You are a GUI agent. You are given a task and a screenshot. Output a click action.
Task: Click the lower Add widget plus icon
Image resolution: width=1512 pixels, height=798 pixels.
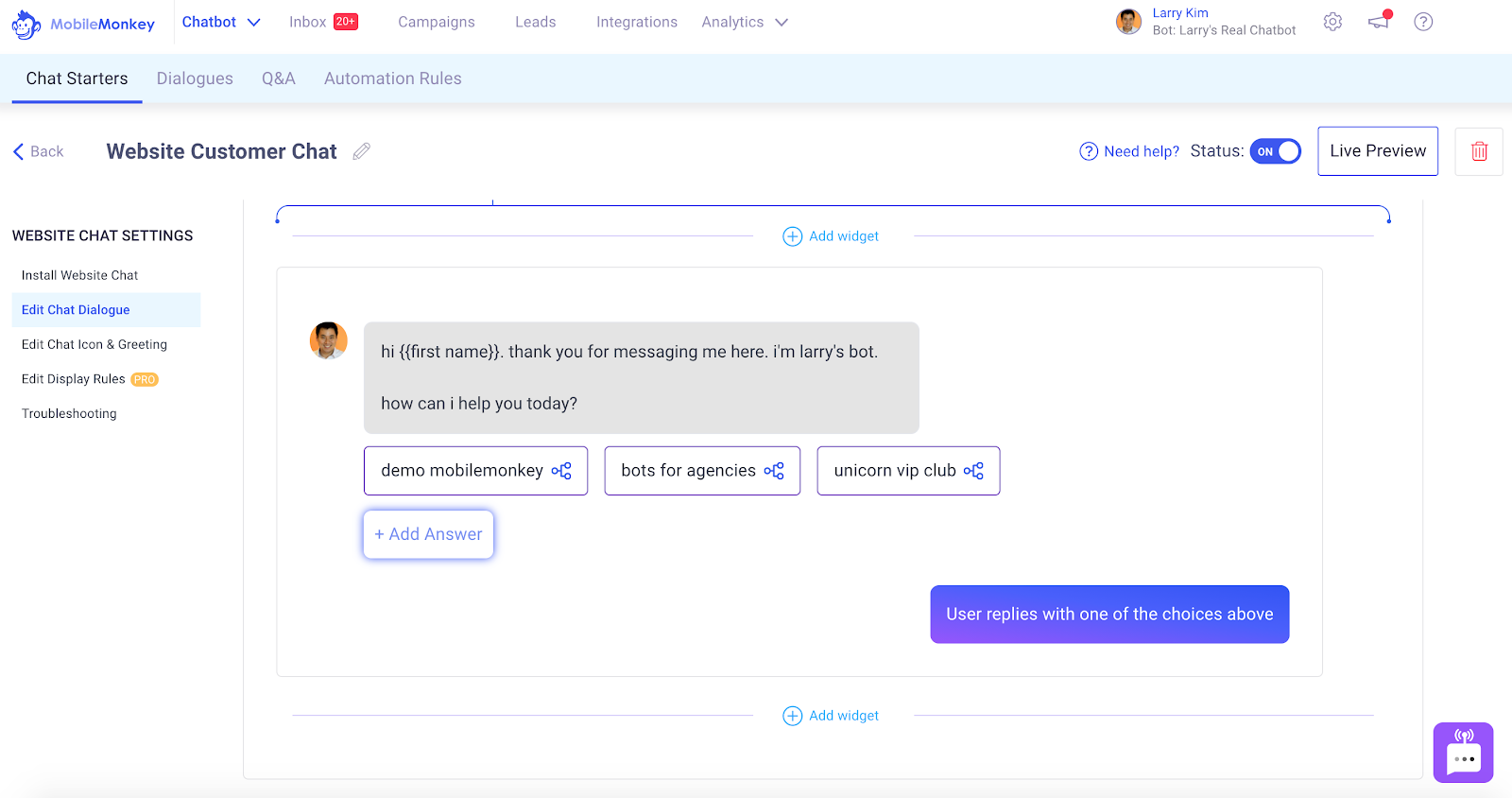tap(793, 716)
